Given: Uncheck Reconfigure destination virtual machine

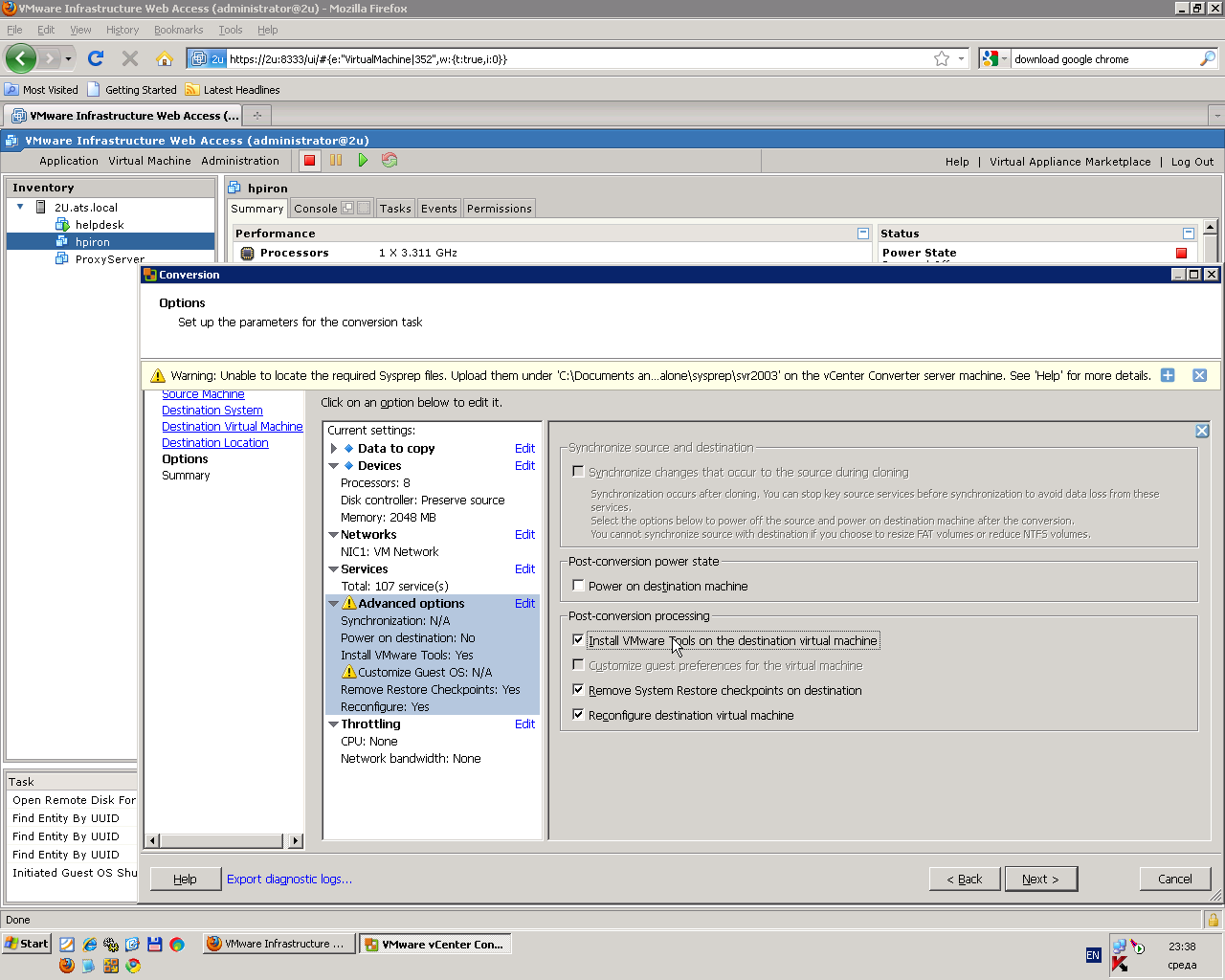Looking at the screenshot, I should 578,714.
